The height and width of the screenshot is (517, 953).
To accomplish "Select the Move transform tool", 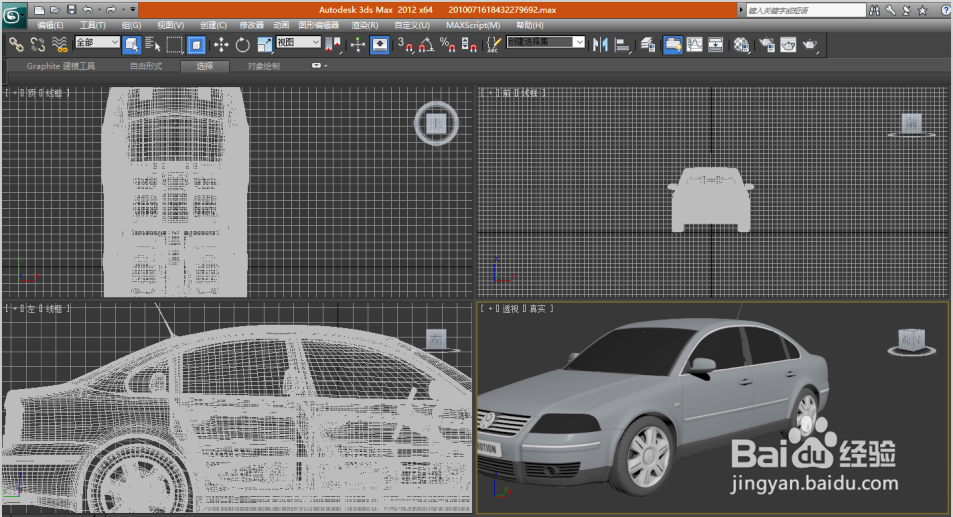I will [x=221, y=45].
